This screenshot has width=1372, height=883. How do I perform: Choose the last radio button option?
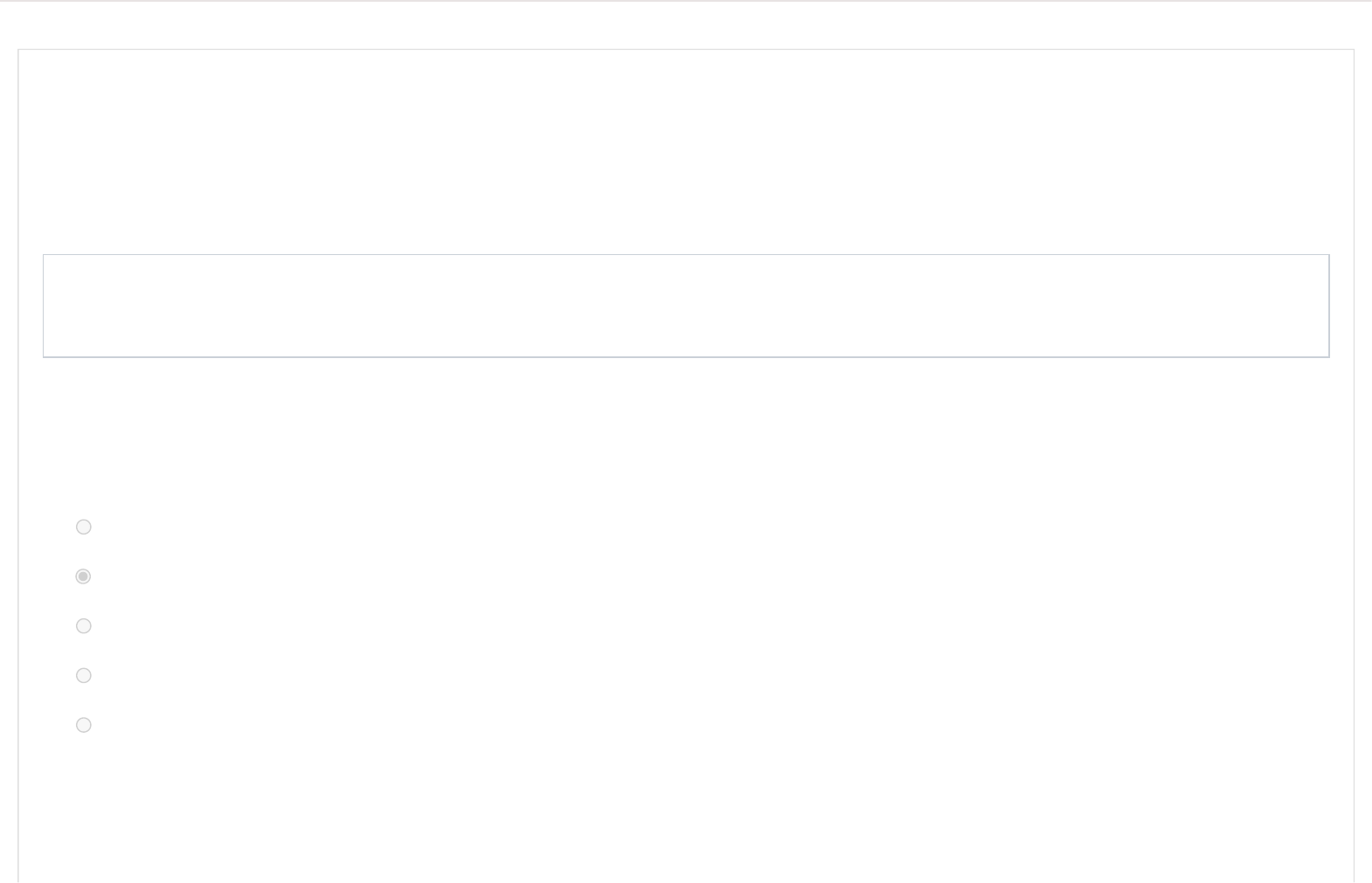pos(84,725)
